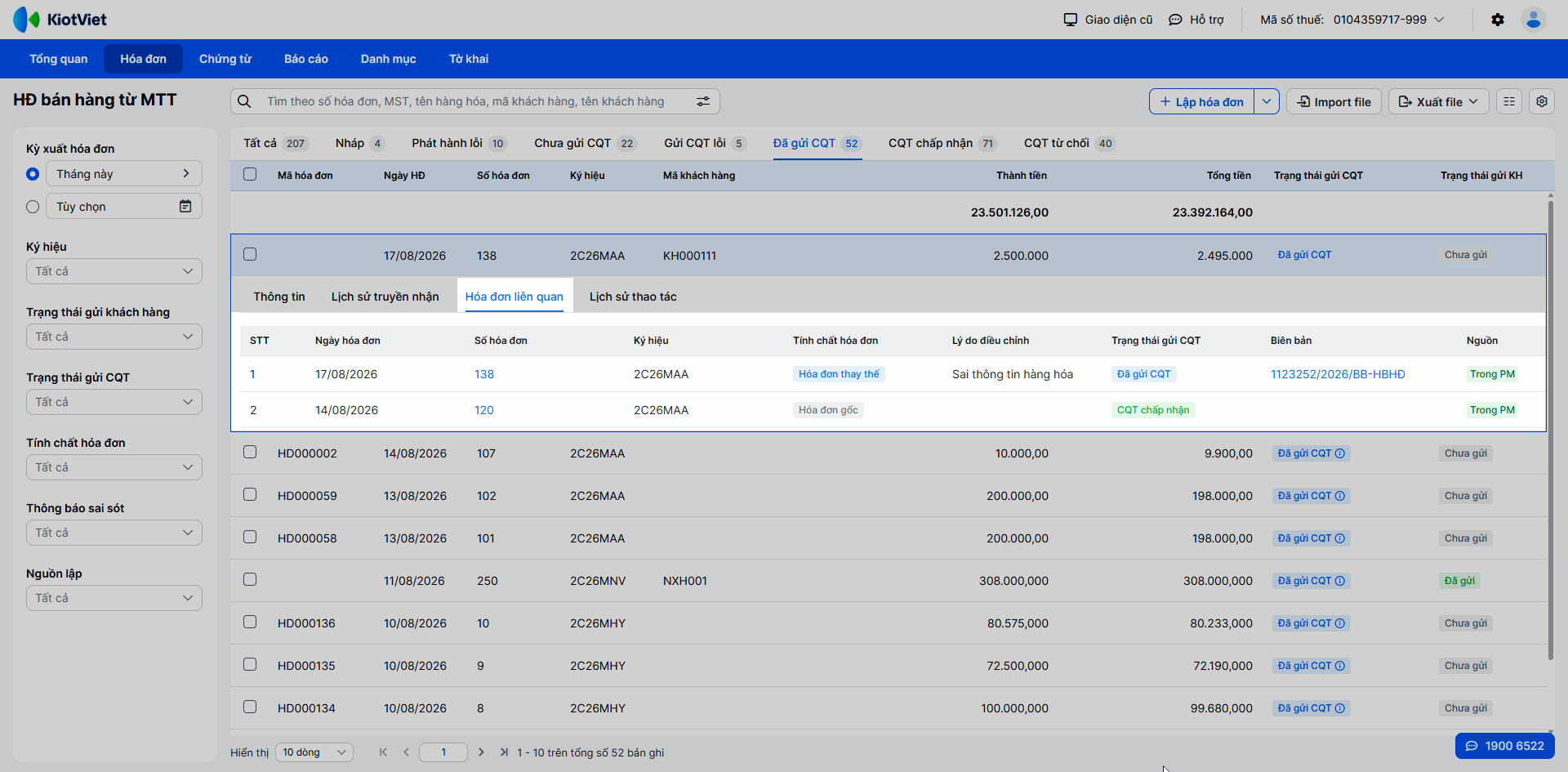
Task: Open the user profile avatar menu
Action: coord(1534,20)
